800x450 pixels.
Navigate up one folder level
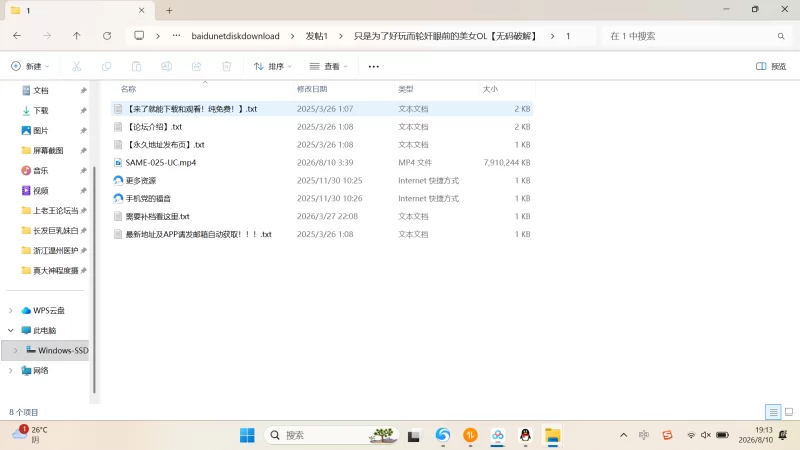point(77,36)
